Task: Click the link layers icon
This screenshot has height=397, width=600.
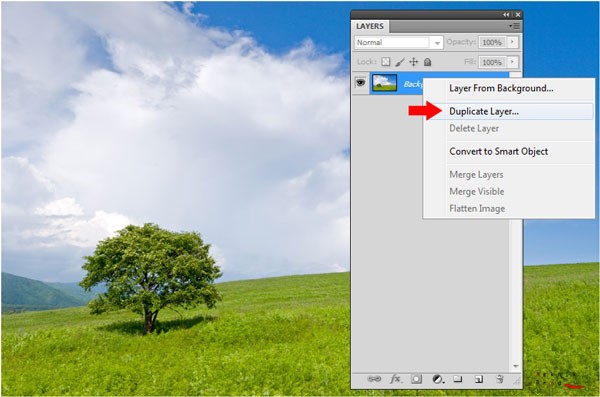Action: pos(374,379)
